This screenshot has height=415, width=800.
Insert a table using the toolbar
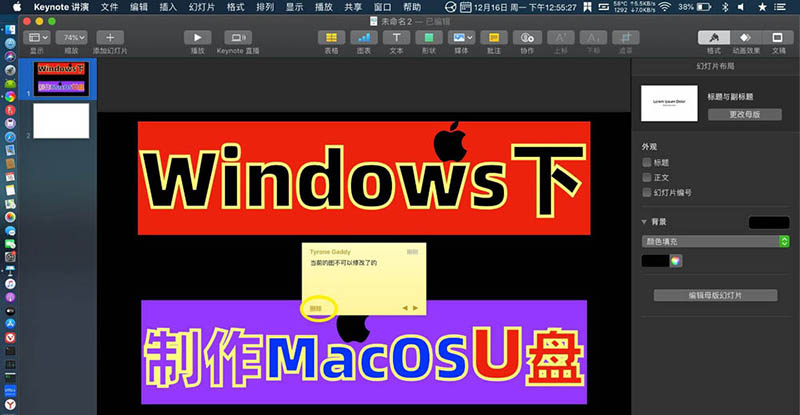point(331,38)
